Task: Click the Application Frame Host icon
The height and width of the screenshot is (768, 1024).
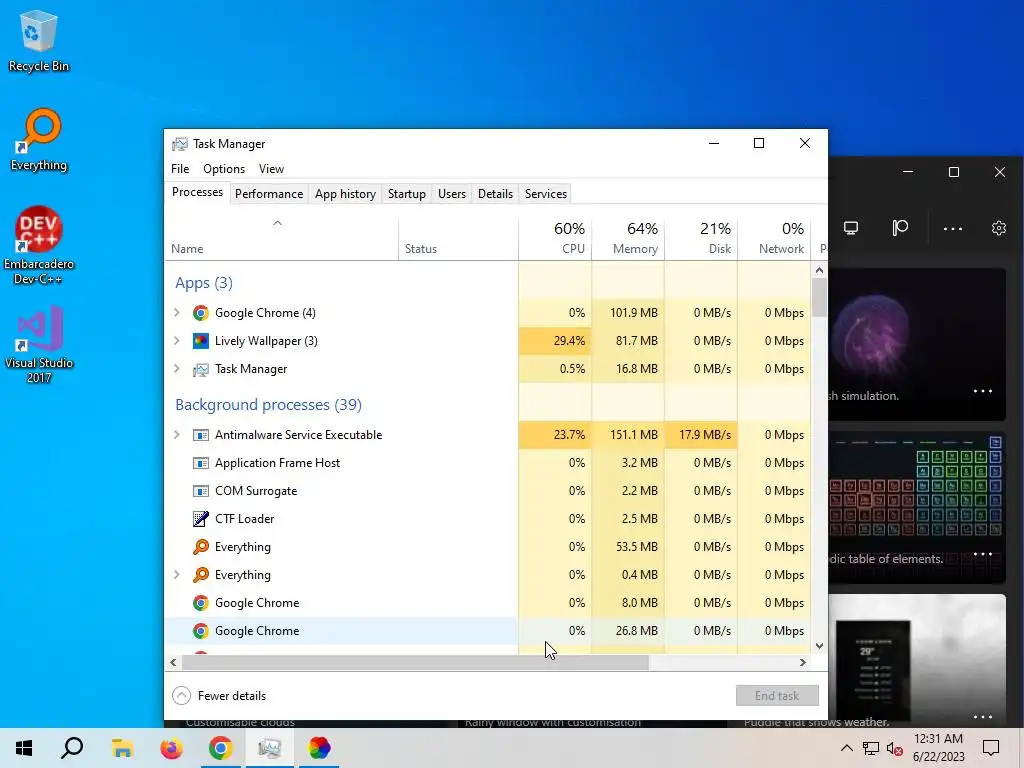Action: click(200, 463)
